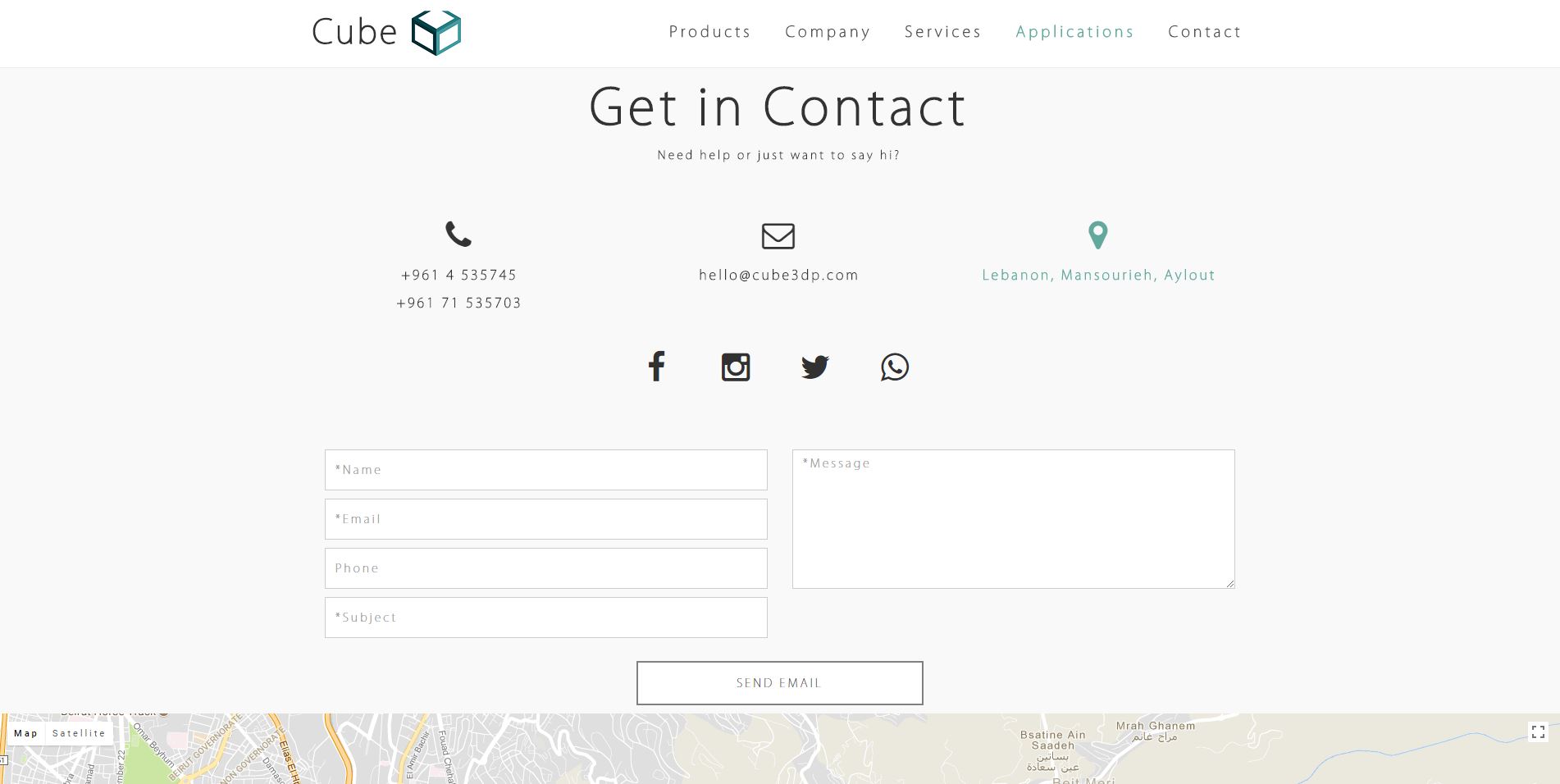Open the Instagram social icon
The width and height of the screenshot is (1560, 784).
736,367
